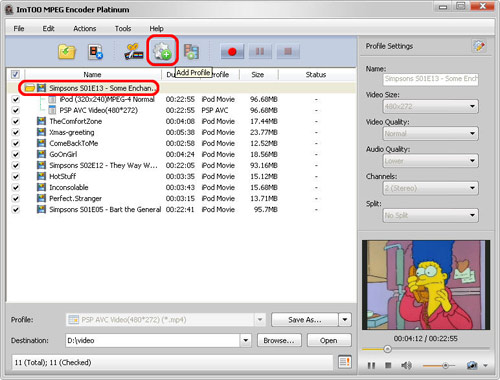The height and width of the screenshot is (380, 500).
Task: Open the Edit menu
Action: coord(48,28)
